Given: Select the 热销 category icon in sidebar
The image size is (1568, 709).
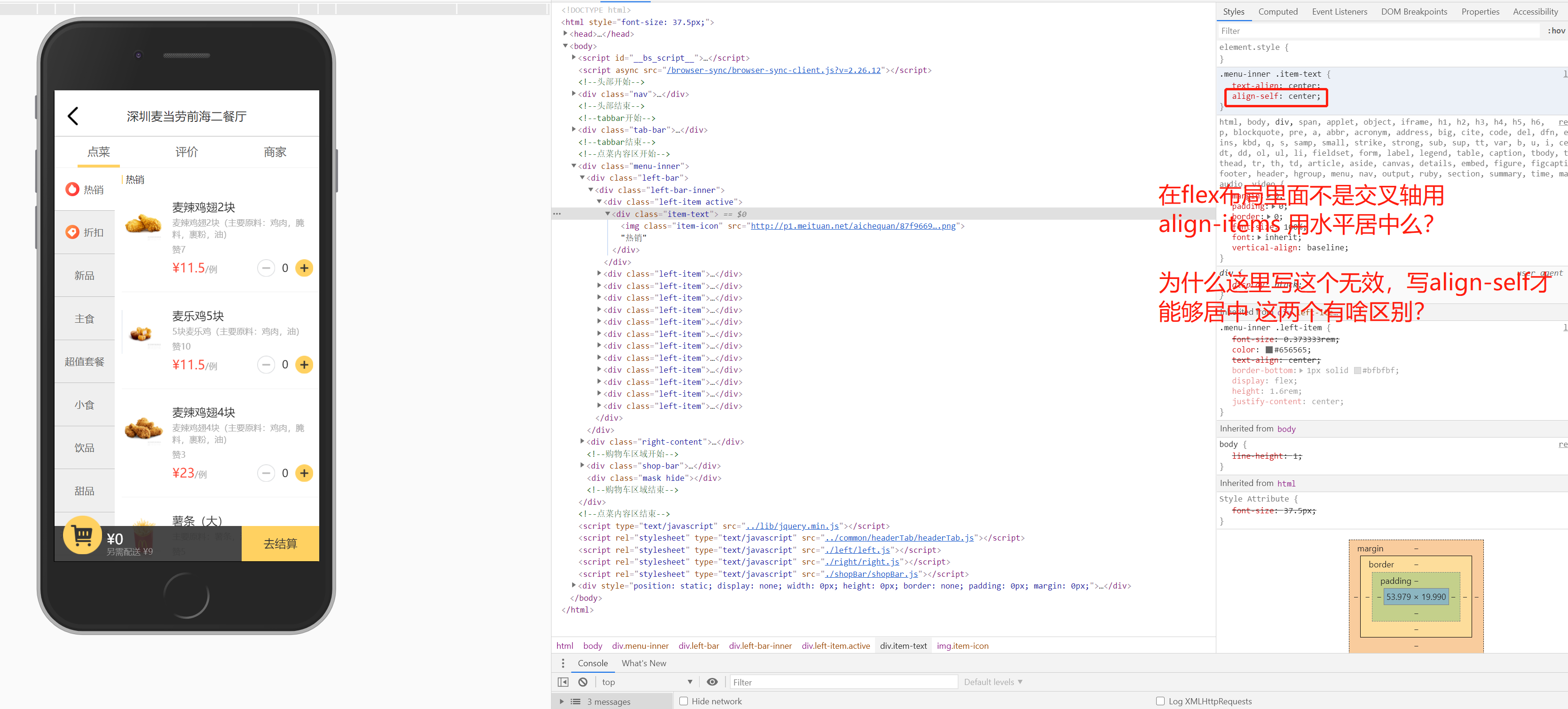Looking at the screenshot, I should 72,190.
